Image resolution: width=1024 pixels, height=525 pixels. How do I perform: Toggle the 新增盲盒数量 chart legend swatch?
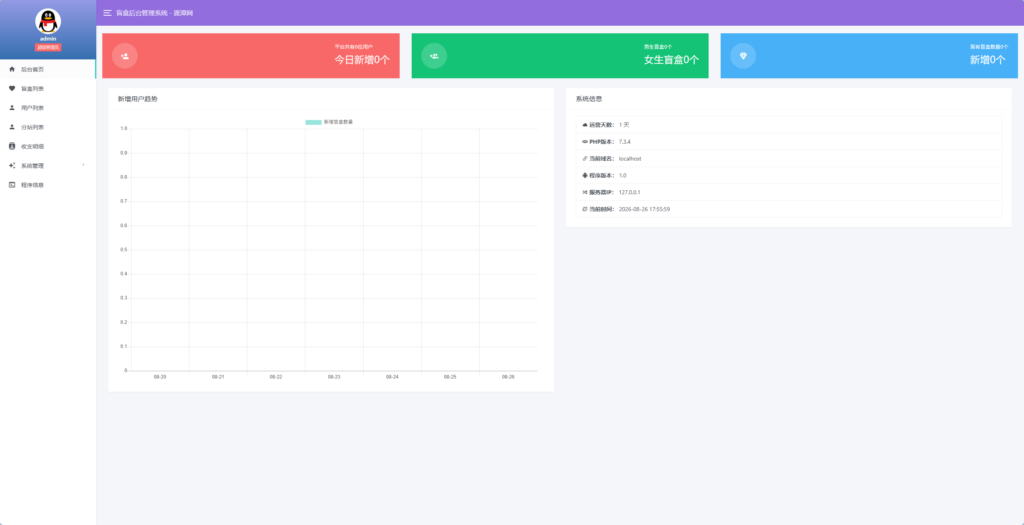click(313, 122)
